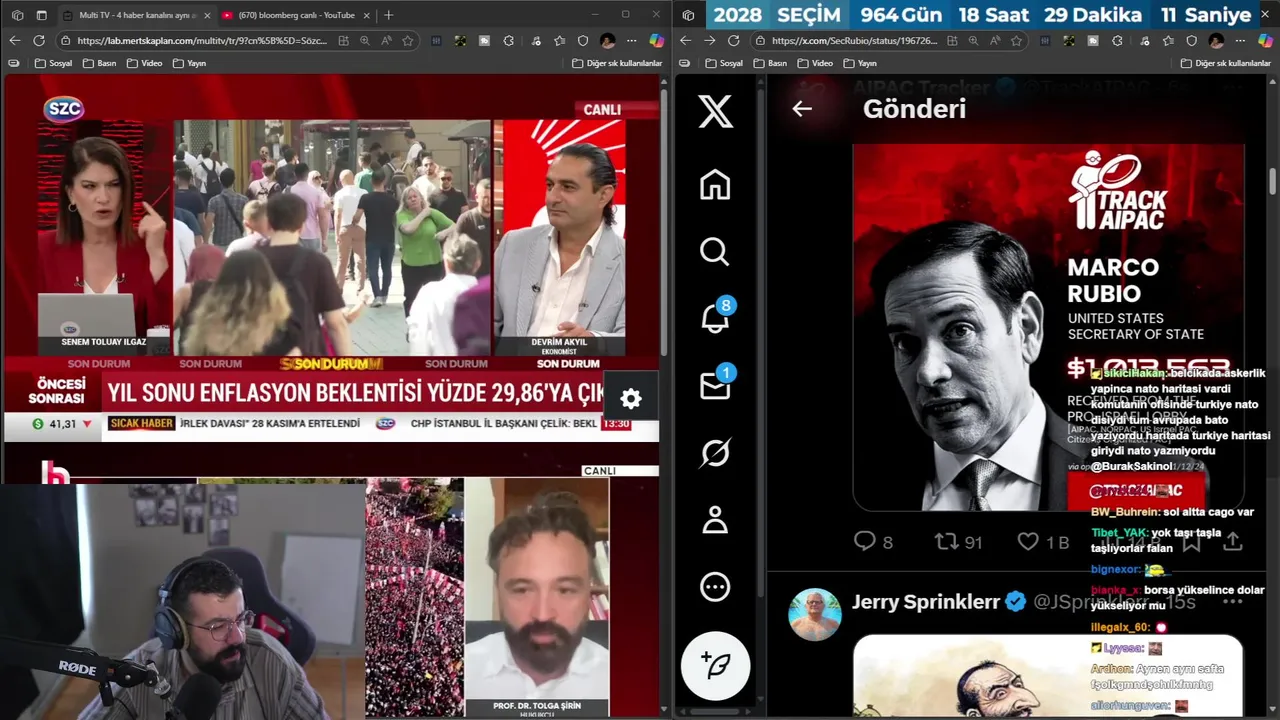
Task: Open Sosyal bookmark folder in left browser
Action: click(53, 63)
